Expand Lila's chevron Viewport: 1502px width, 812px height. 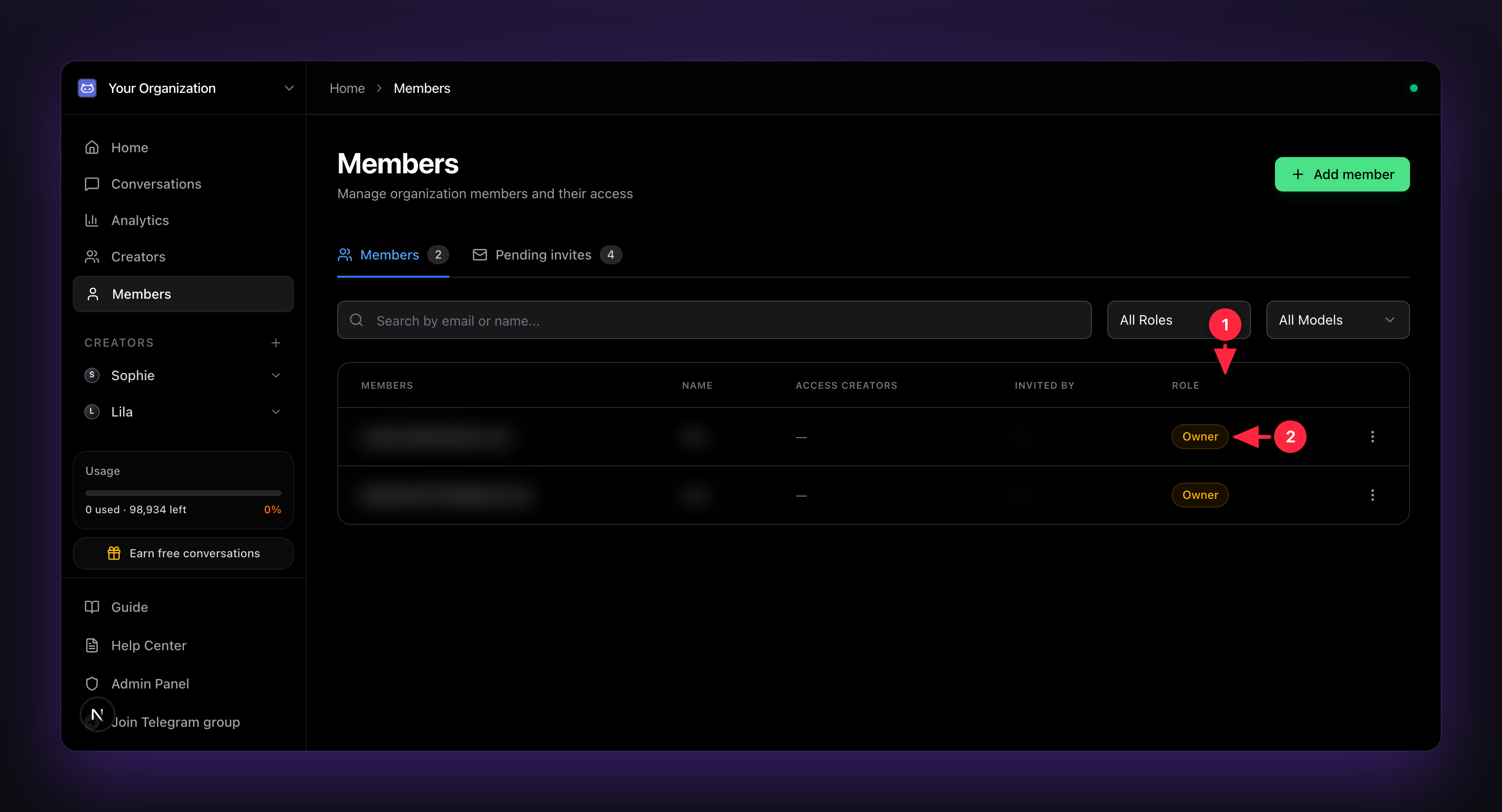(276, 412)
